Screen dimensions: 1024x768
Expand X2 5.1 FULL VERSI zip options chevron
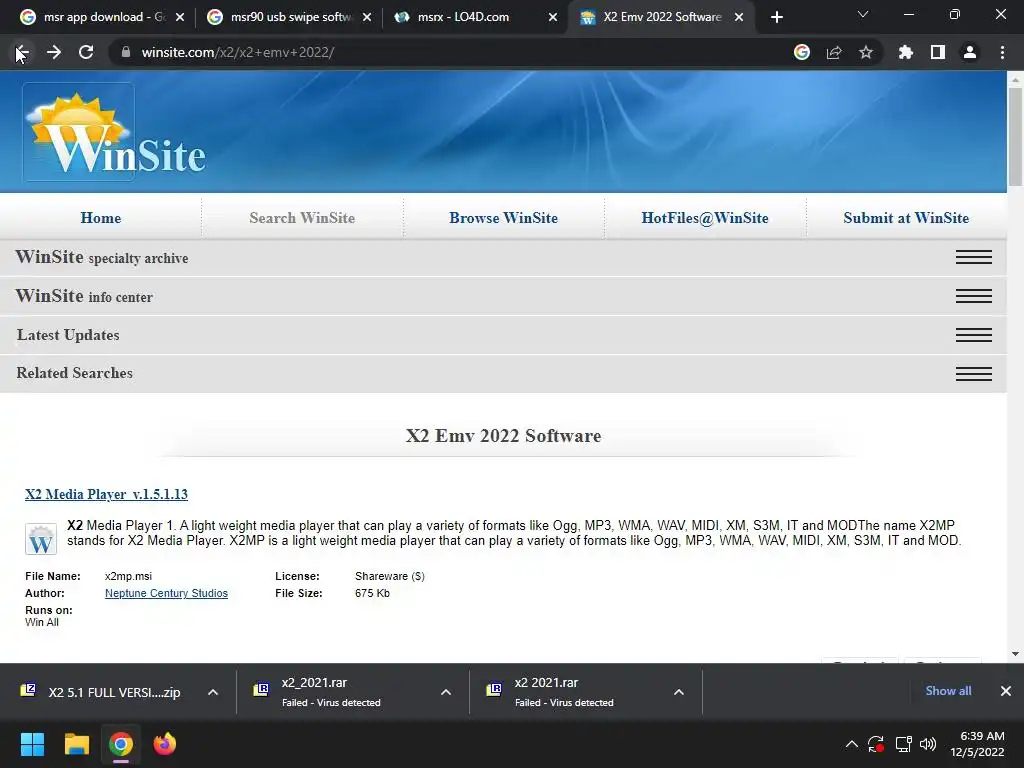pyautogui.click(x=213, y=692)
